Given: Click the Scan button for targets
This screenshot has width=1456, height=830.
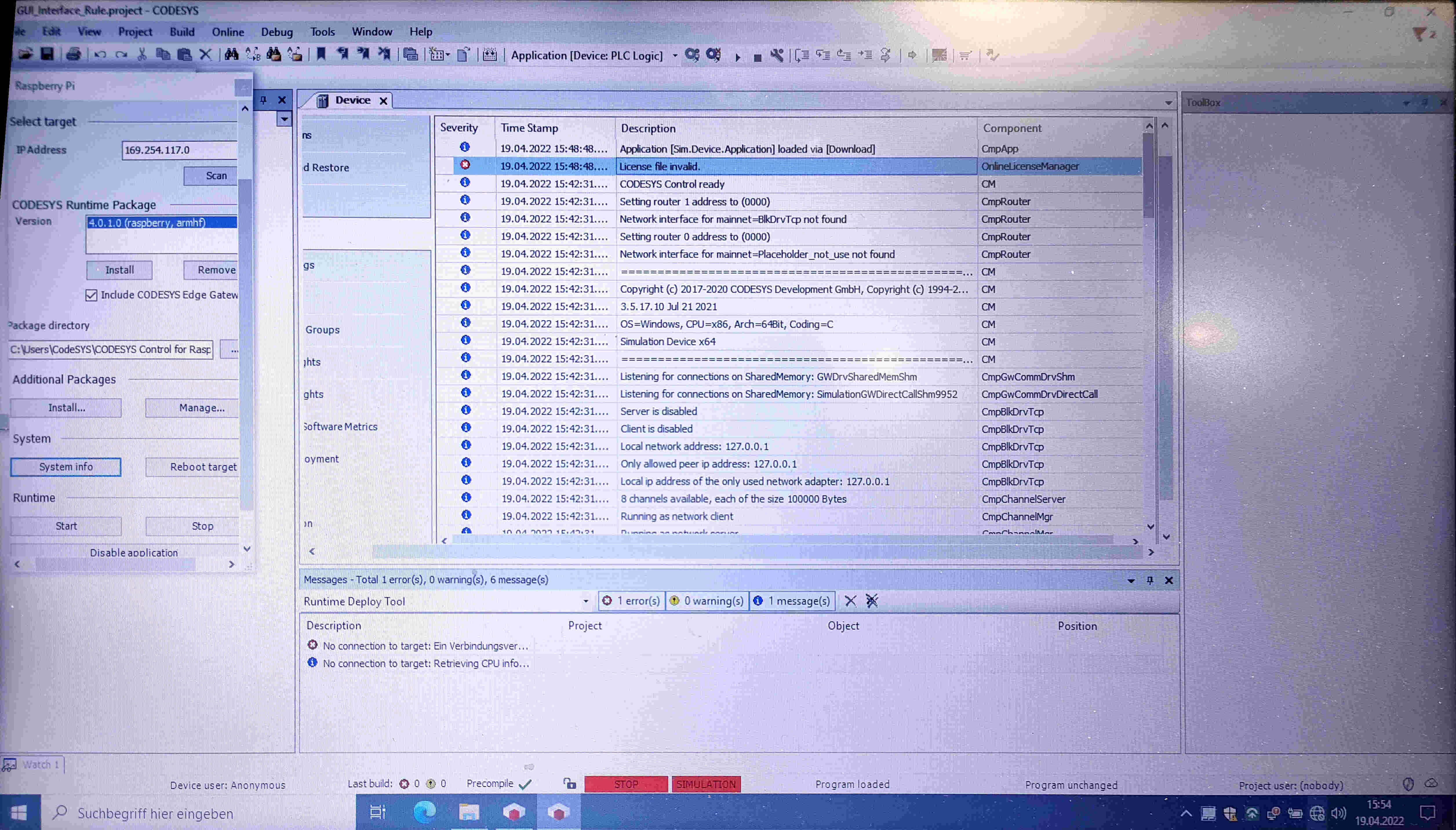Looking at the screenshot, I should (216, 175).
